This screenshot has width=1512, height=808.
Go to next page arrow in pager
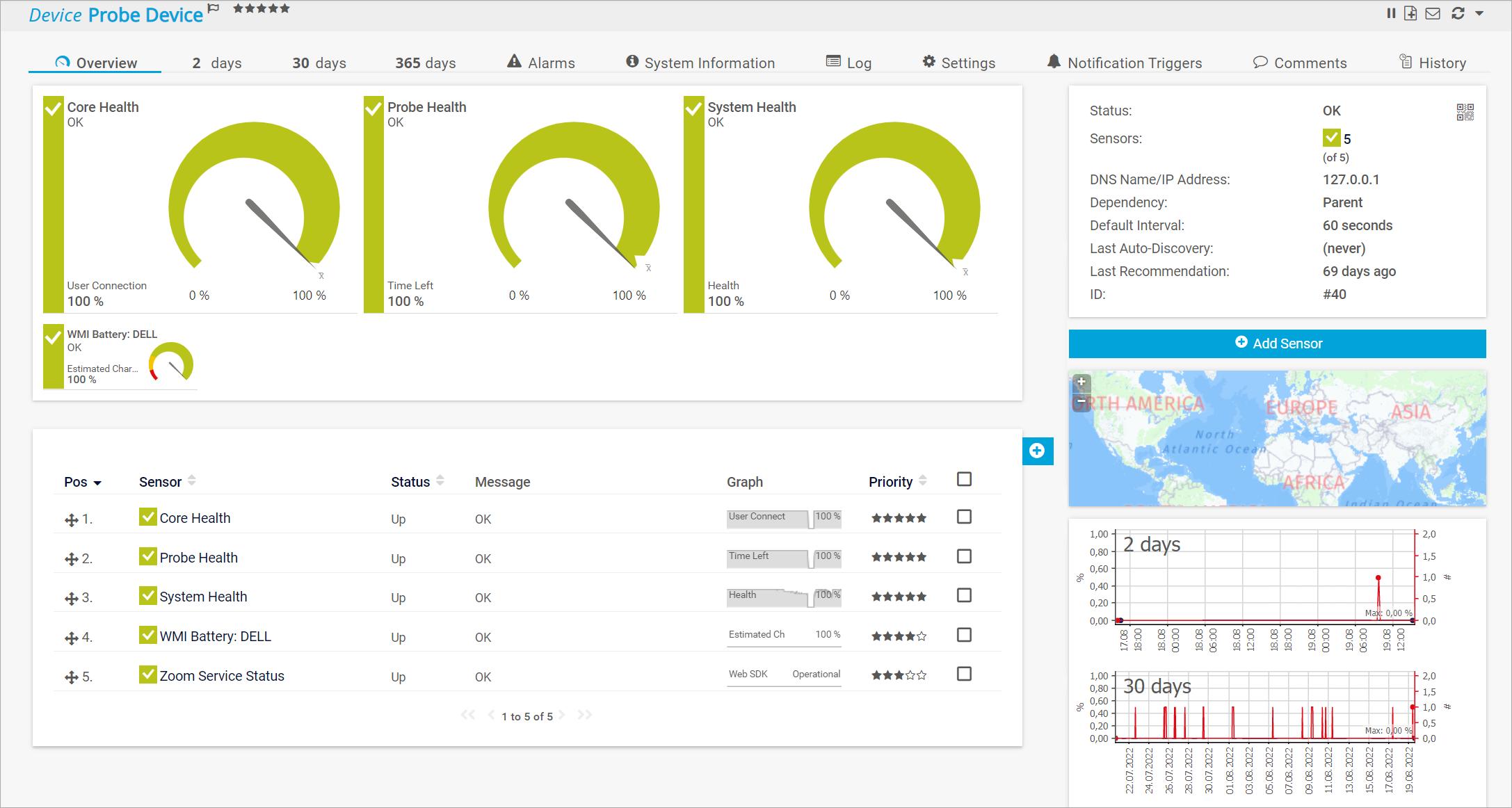(562, 715)
